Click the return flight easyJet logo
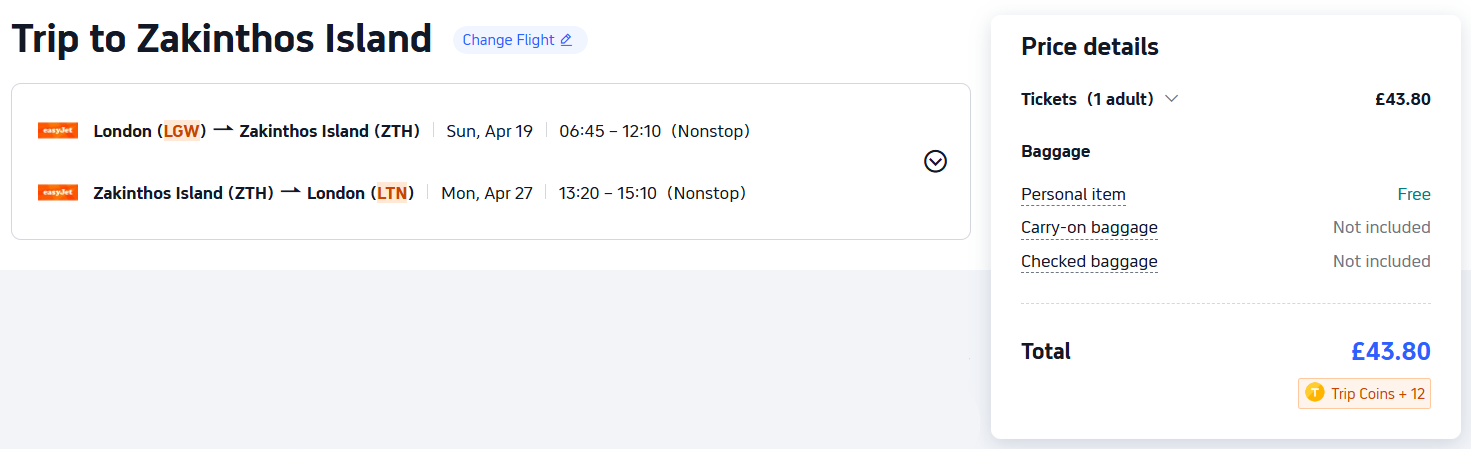 click(57, 192)
